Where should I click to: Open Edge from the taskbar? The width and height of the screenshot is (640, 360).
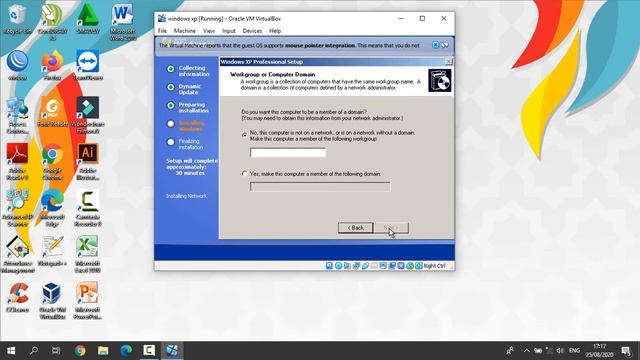[126, 351]
